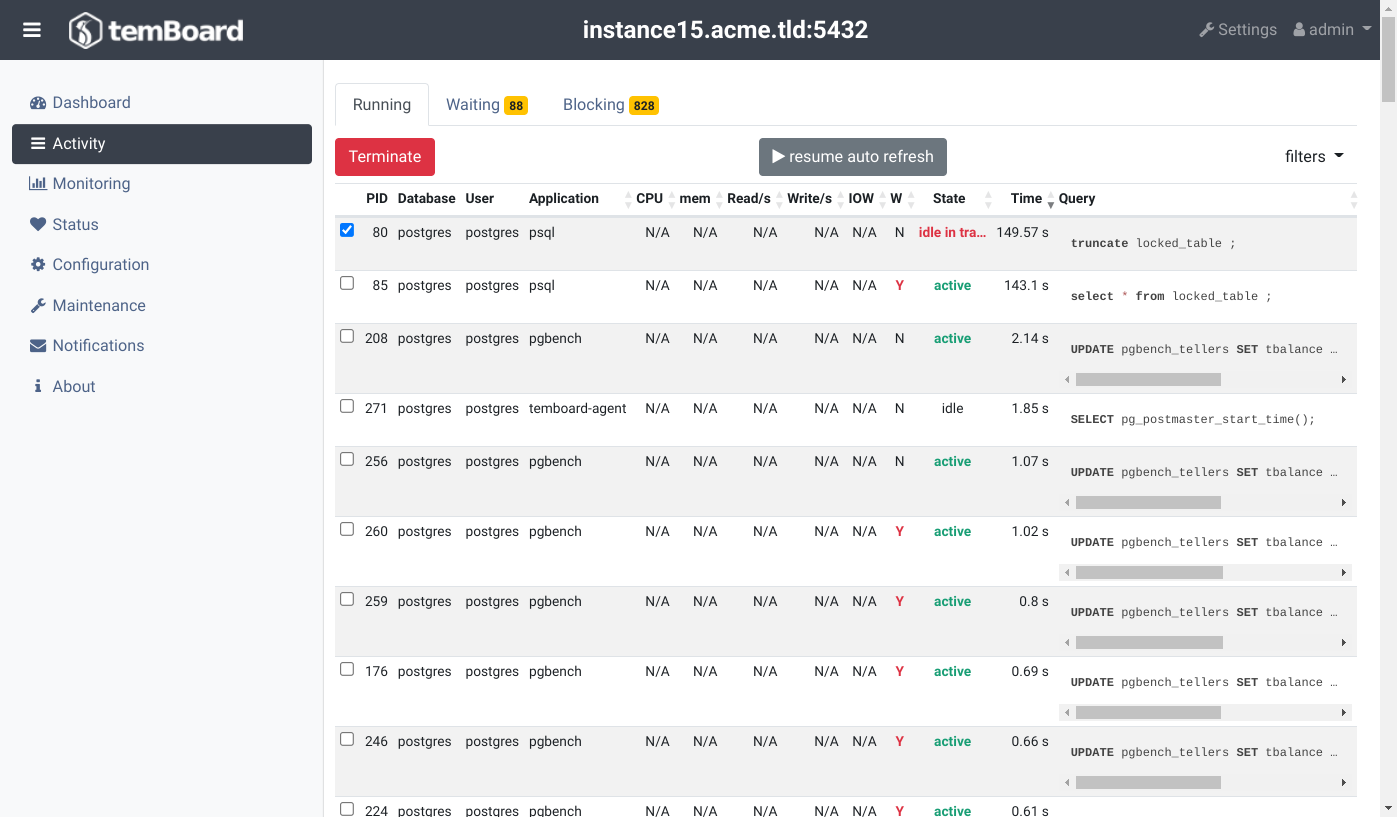Sort by Read/s column header
Screen dimensions: 1397x817
point(748,198)
